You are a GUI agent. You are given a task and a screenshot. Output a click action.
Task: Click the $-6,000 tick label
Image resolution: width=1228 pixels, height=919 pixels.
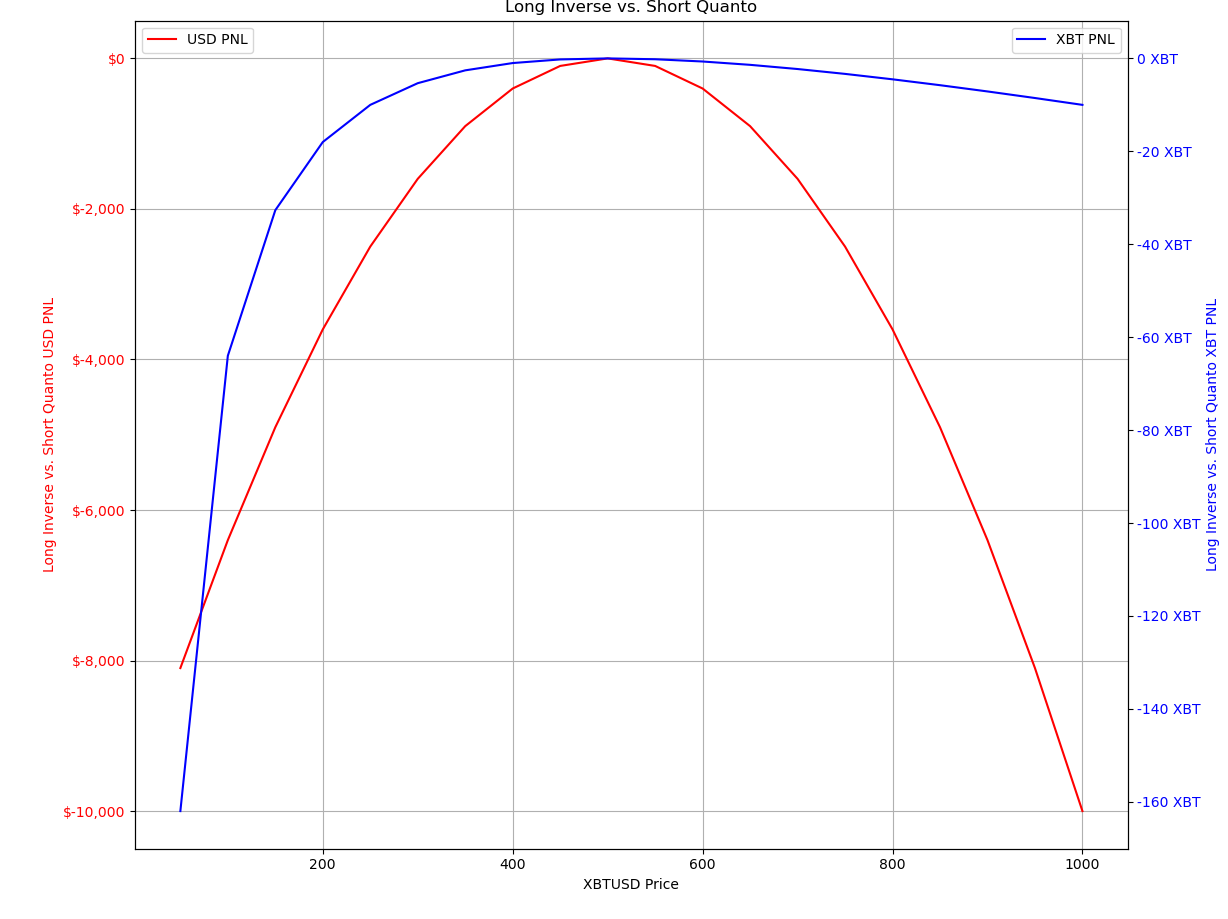point(98,511)
